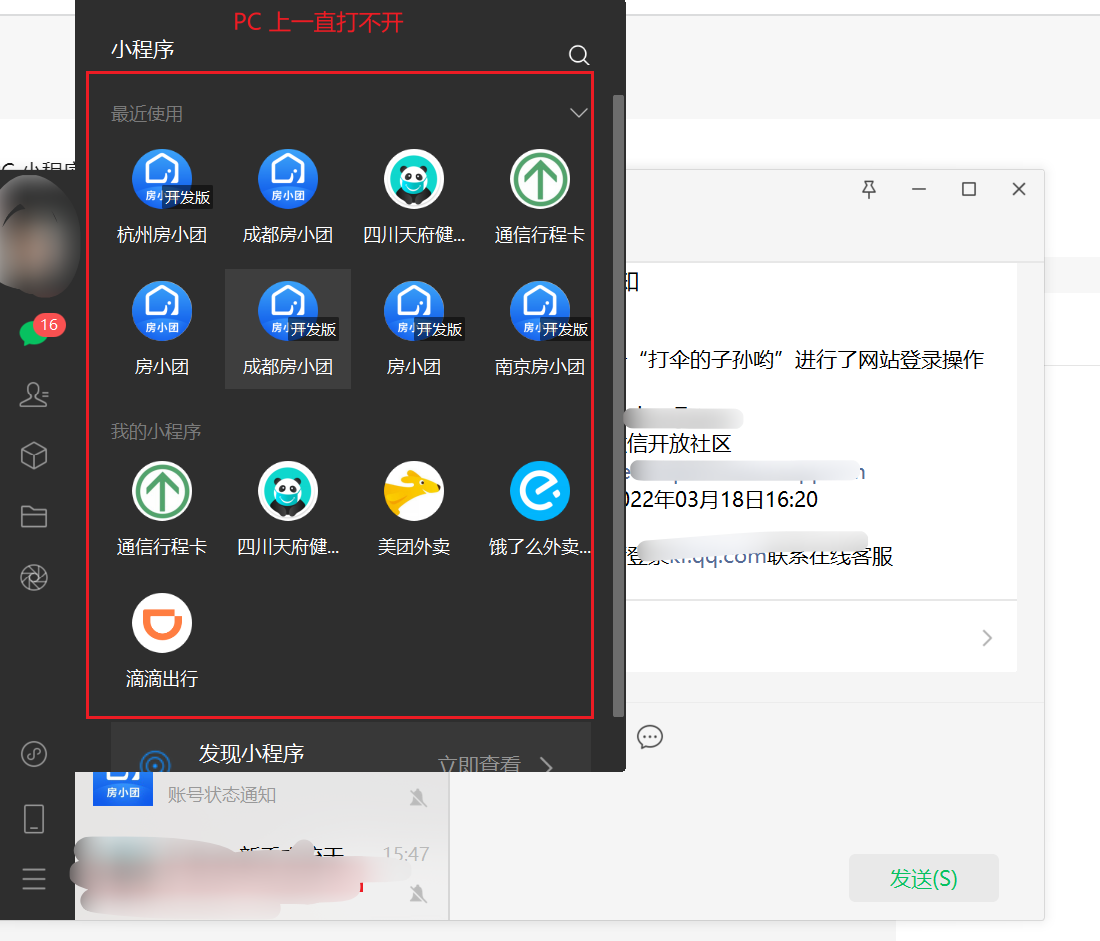Launch 饿了么外卖 mini program
1100x941 pixels.
tap(539, 509)
